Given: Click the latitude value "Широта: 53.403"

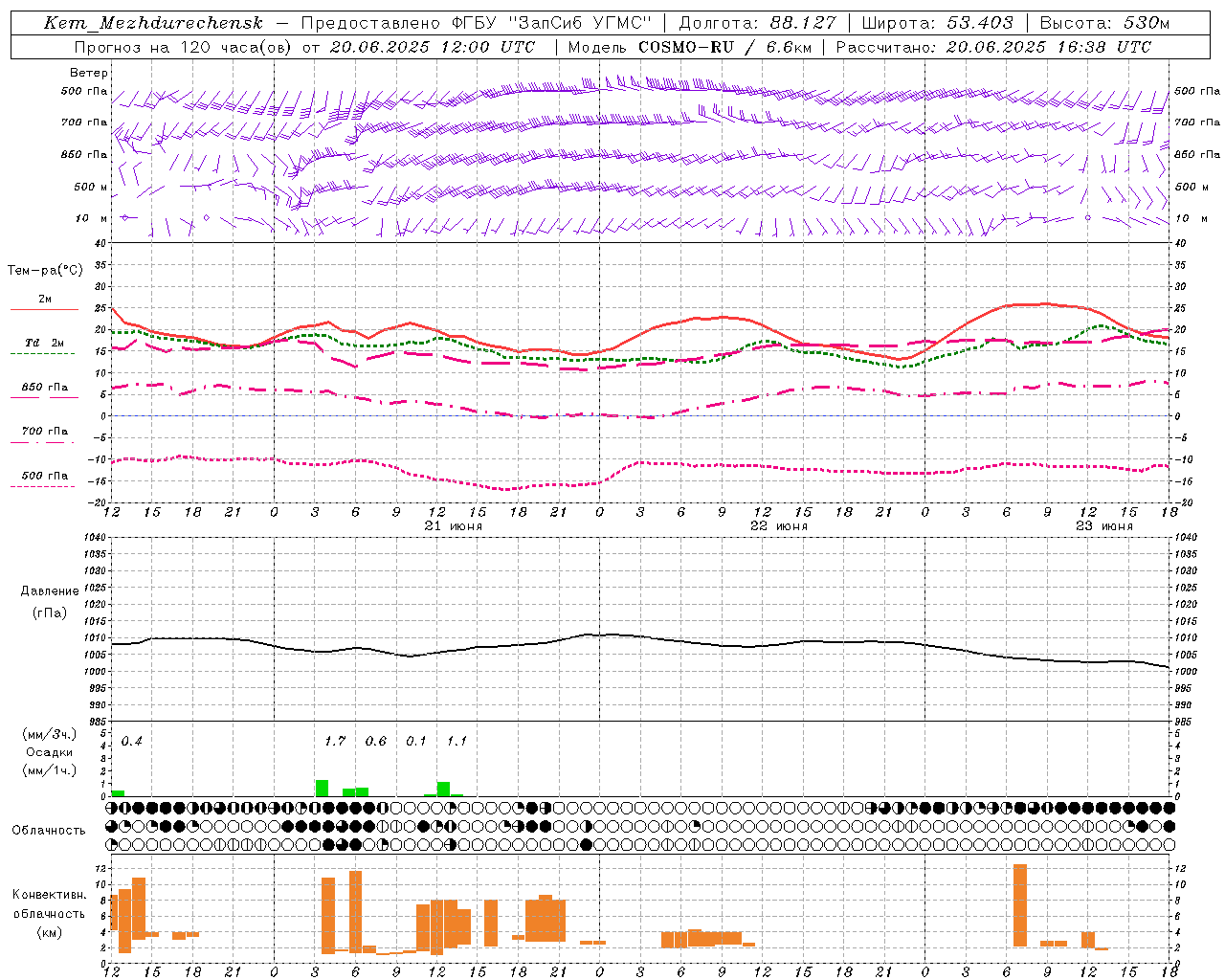Looking at the screenshot, I should (x=937, y=23).
